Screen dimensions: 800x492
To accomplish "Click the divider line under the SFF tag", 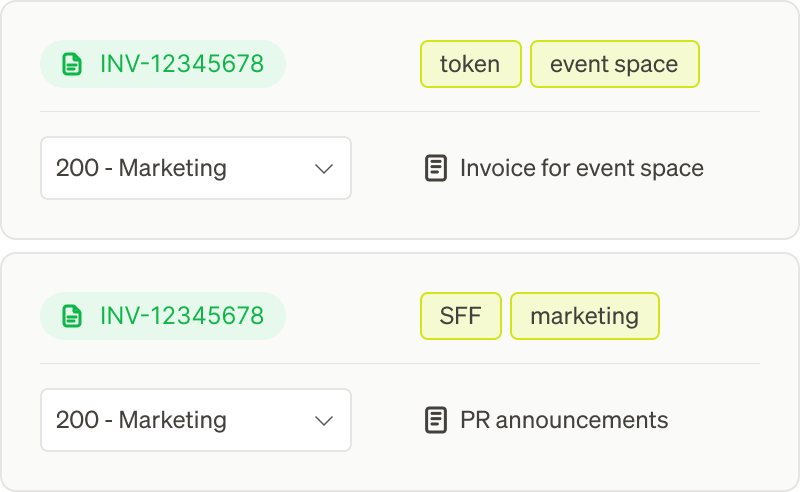I will [x=460, y=363].
